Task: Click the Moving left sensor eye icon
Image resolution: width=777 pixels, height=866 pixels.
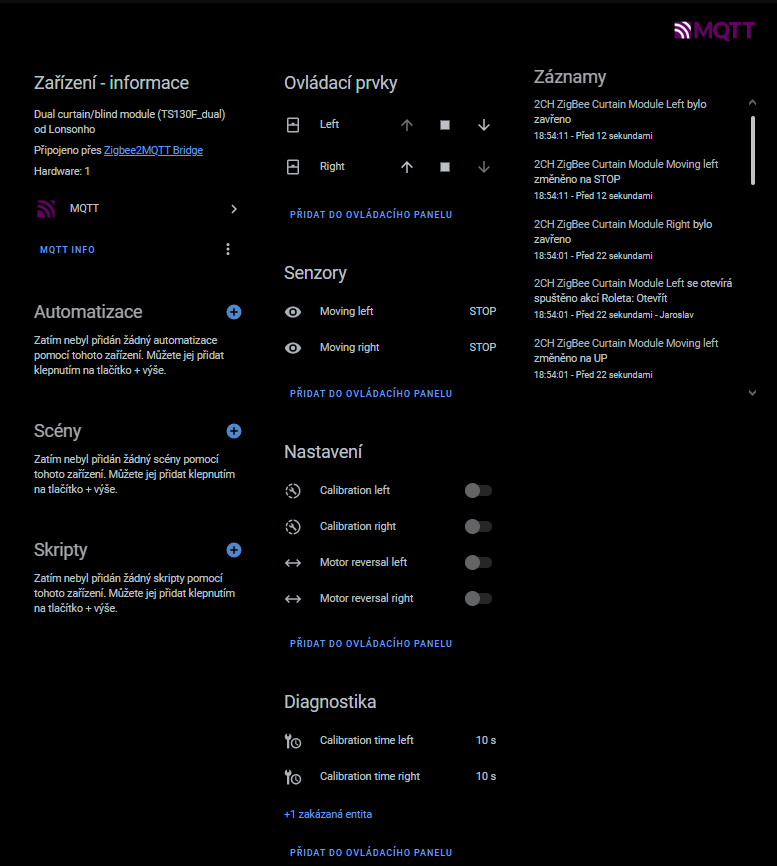Action: pyautogui.click(x=293, y=312)
